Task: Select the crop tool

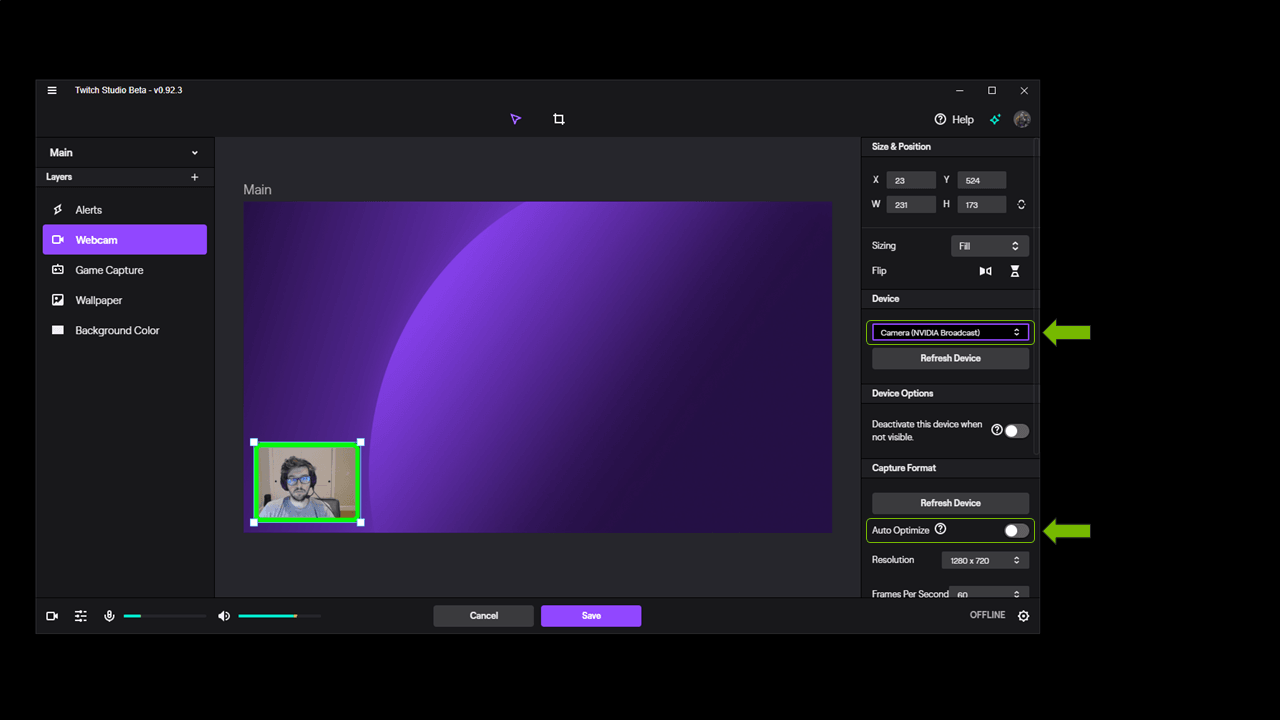Action: [559, 119]
